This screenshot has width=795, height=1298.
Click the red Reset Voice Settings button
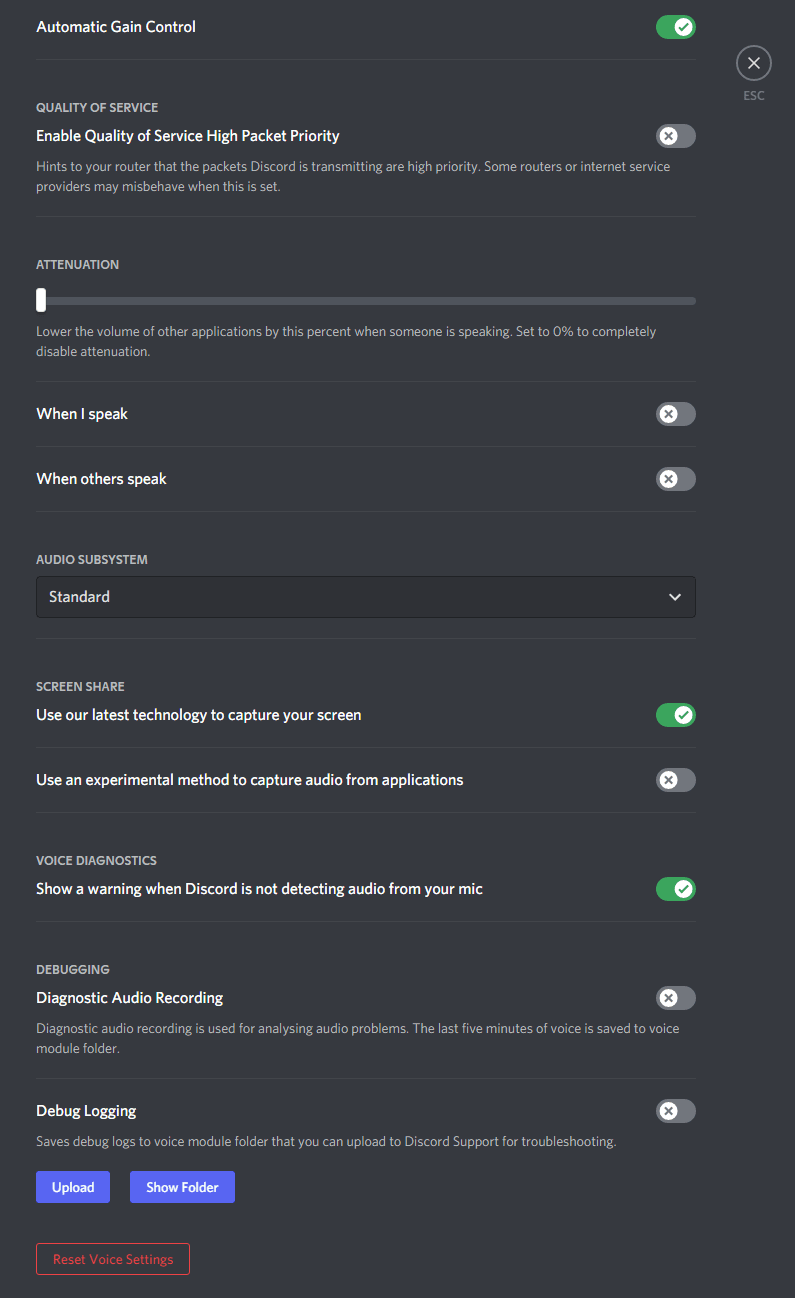click(x=113, y=1259)
